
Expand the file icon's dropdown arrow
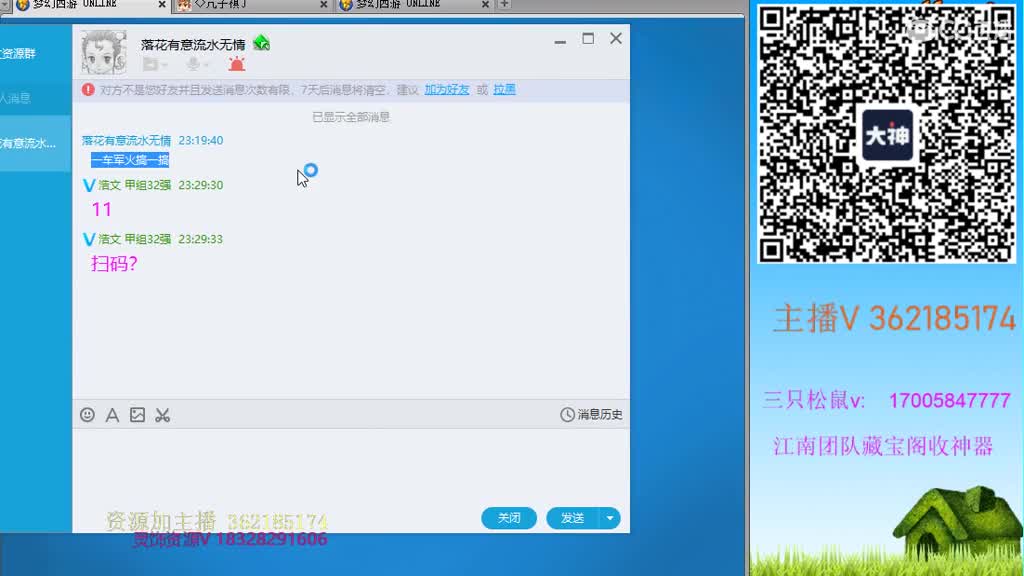[164, 64]
